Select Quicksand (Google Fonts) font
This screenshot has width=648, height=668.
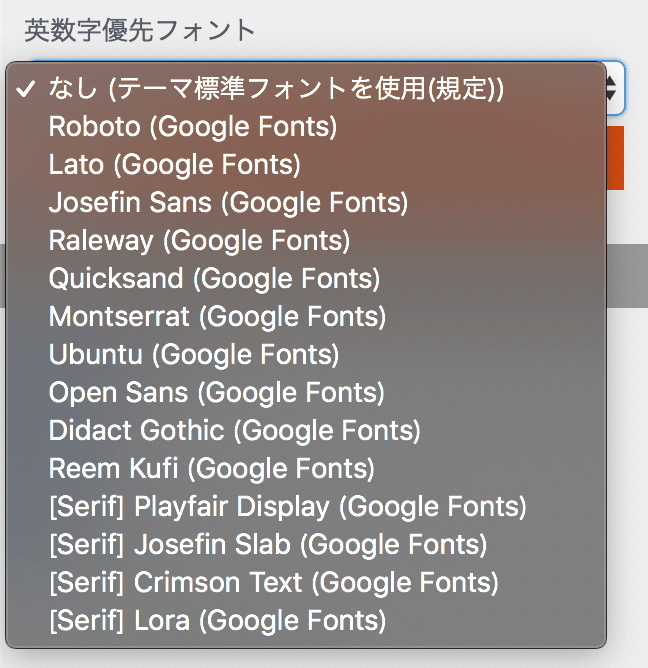coord(214,279)
